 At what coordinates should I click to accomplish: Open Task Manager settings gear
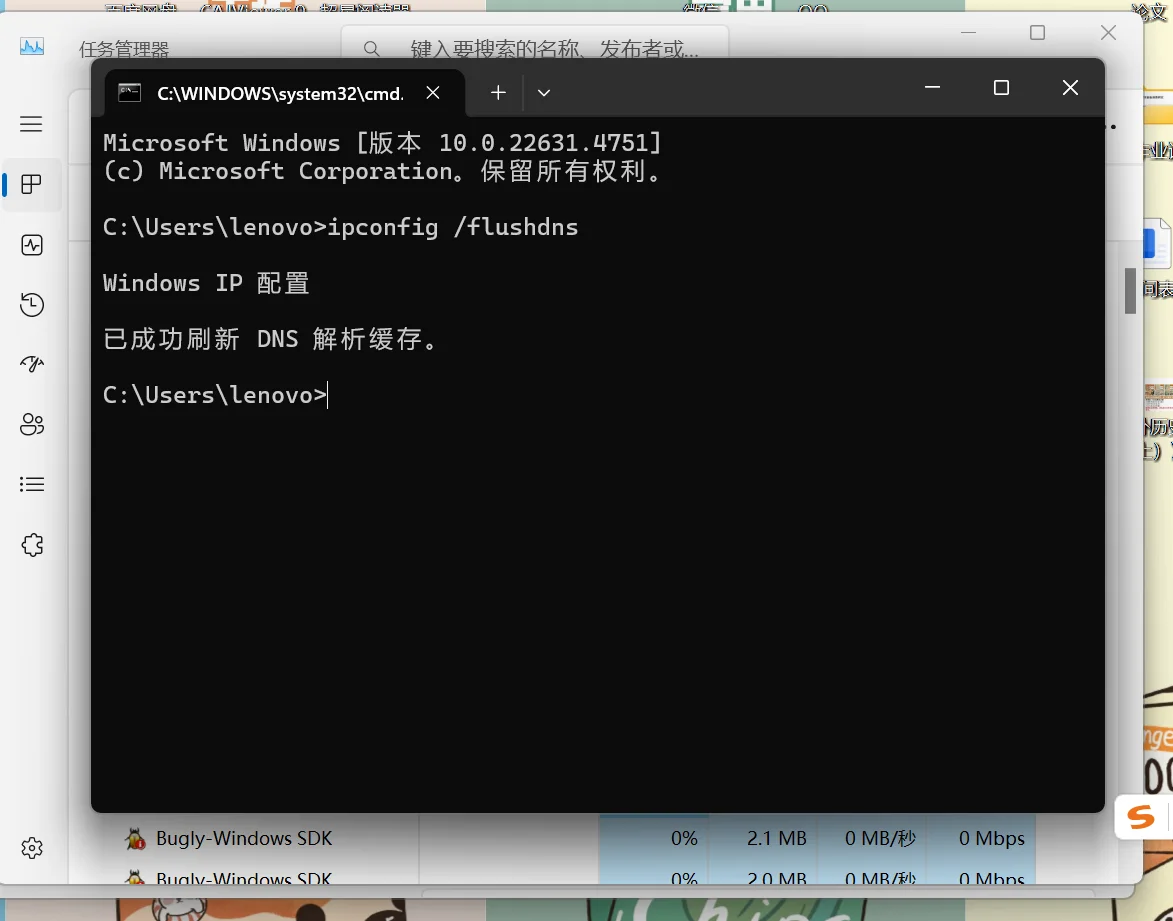pyautogui.click(x=31, y=848)
